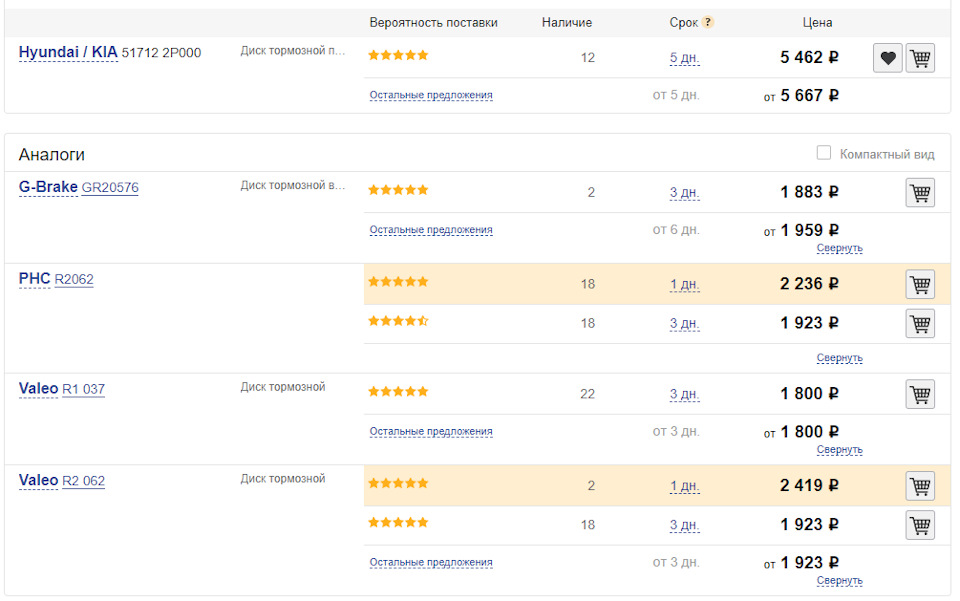The image size is (960, 601).
Task: Expand Остальные предложения for G-Brake
Action: (x=431, y=230)
